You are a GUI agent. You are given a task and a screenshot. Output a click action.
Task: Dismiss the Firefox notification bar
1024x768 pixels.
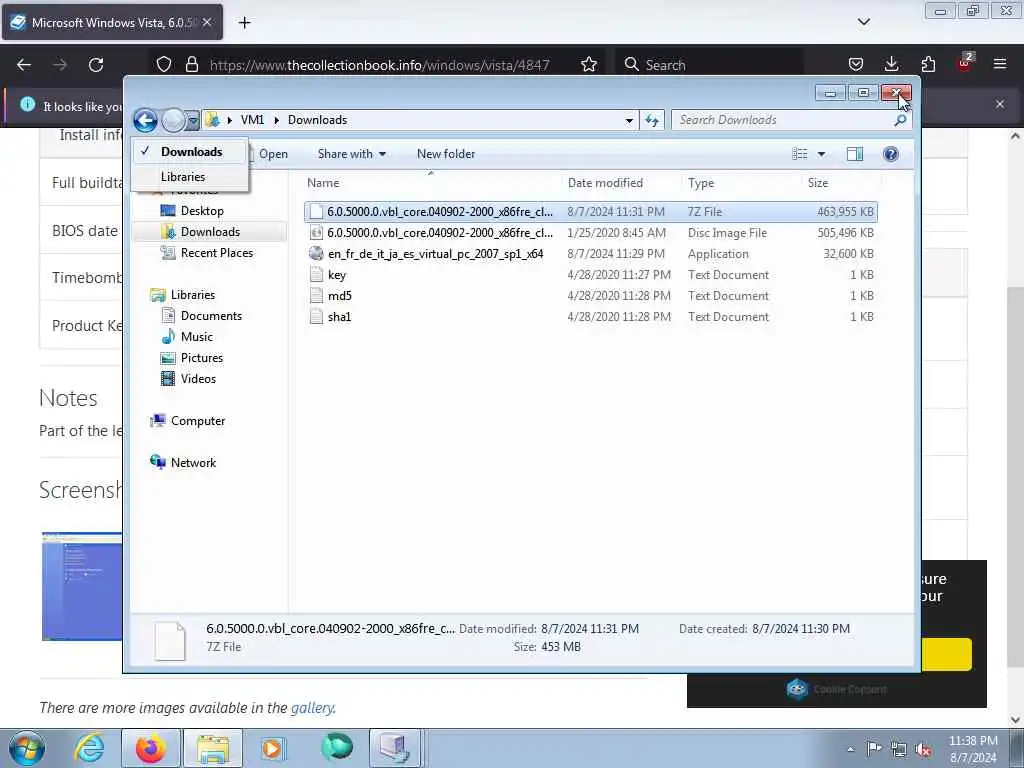pos(1000,104)
